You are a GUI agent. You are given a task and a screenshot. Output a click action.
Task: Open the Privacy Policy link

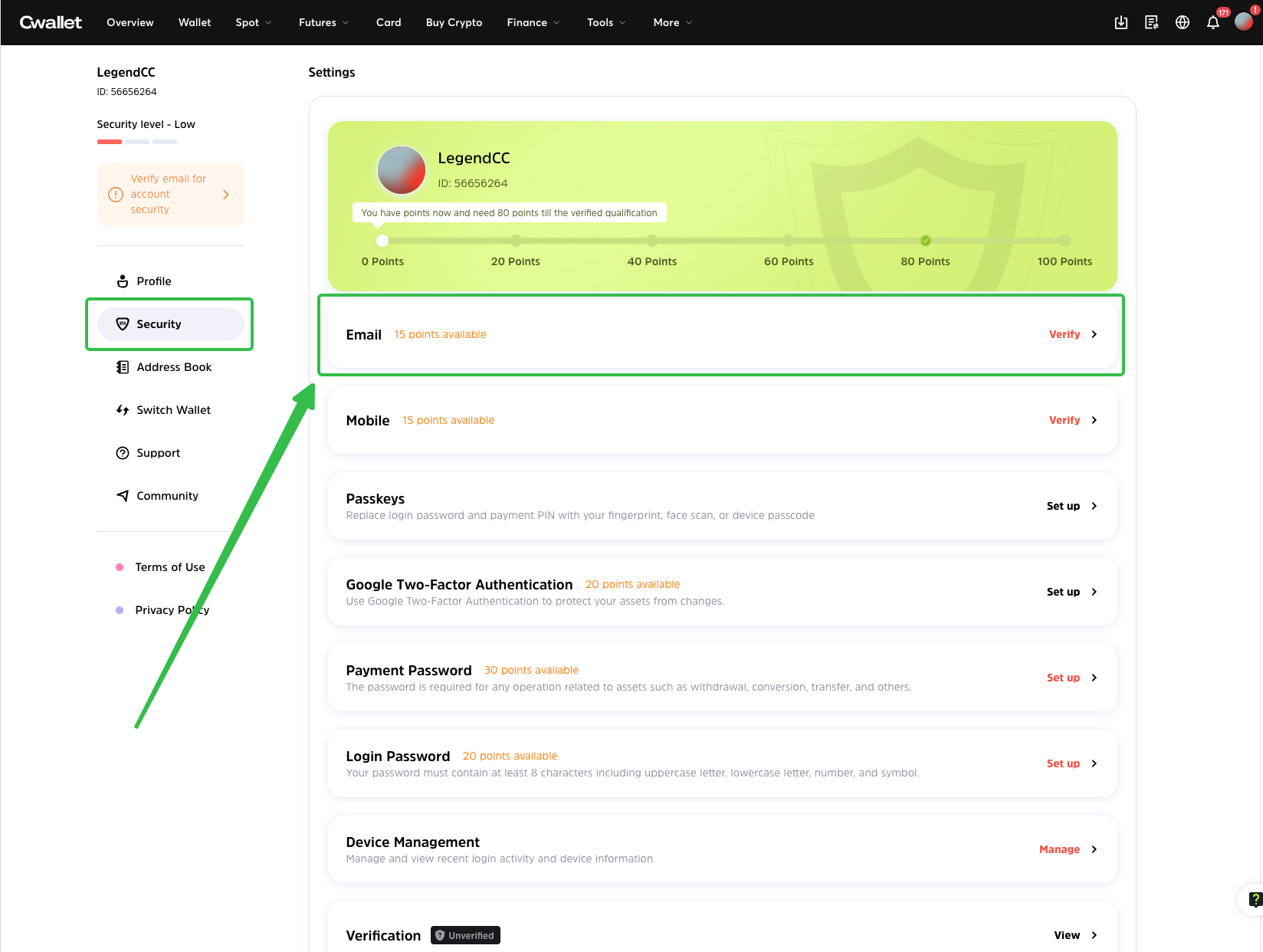172,610
